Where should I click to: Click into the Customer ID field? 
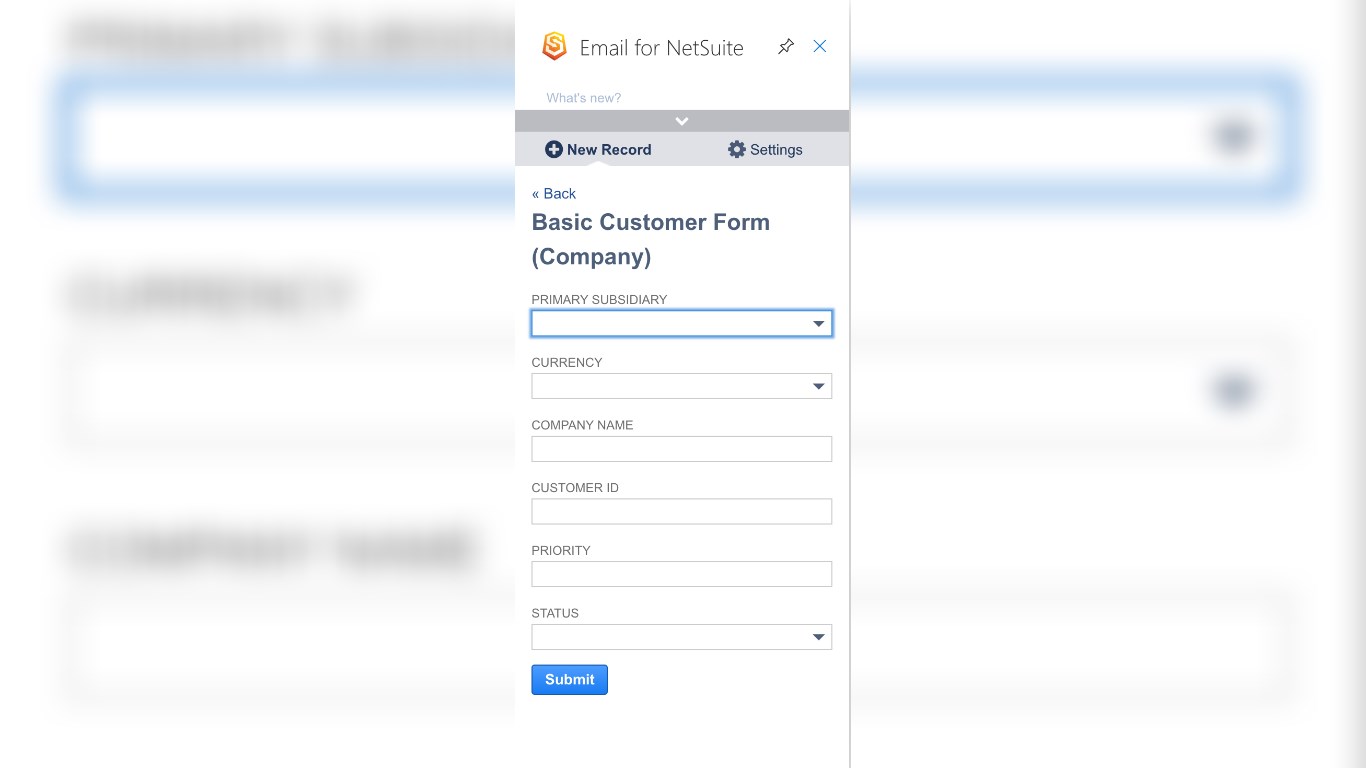(x=681, y=512)
